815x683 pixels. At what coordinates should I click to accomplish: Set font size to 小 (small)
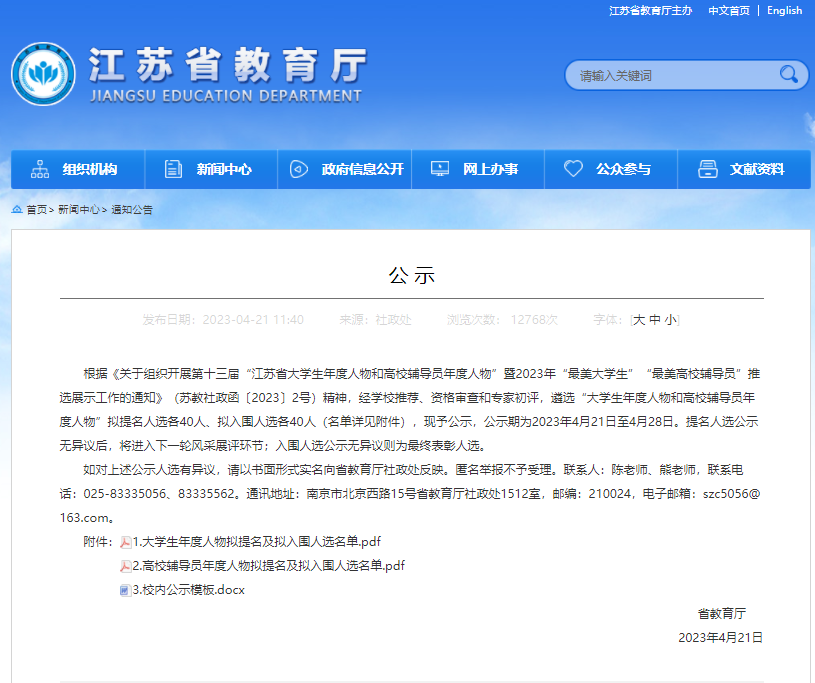point(670,320)
